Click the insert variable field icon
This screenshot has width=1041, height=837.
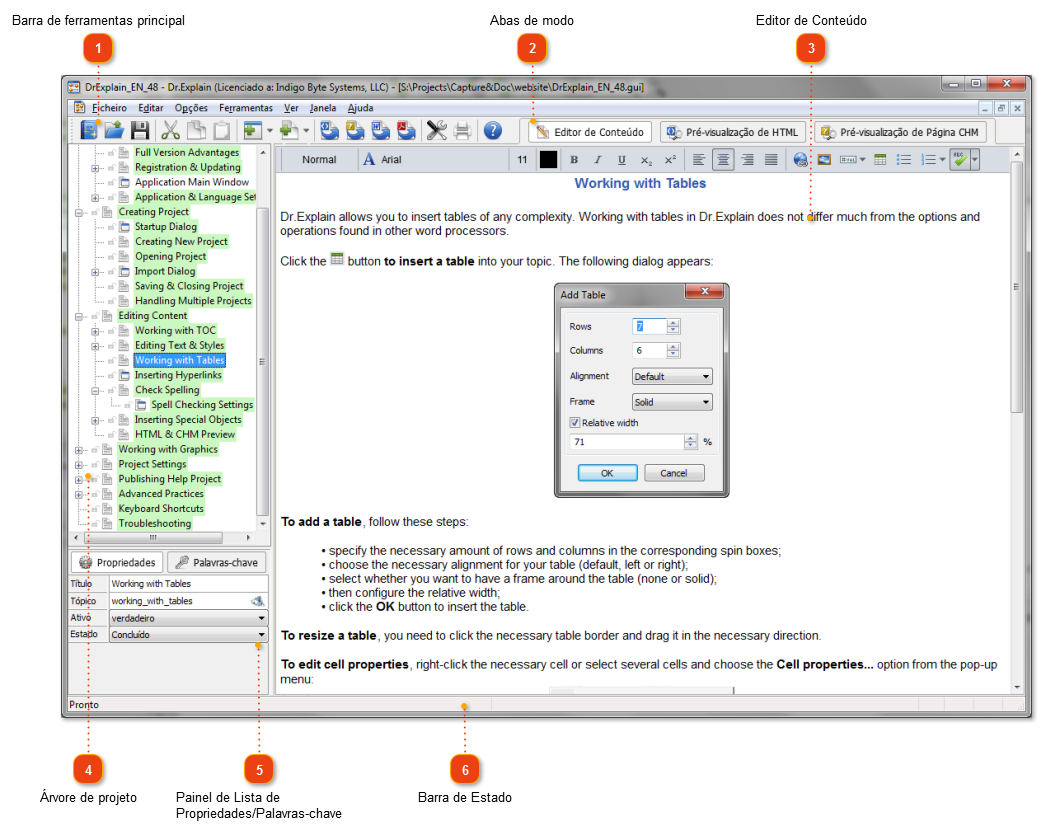pos(848,160)
